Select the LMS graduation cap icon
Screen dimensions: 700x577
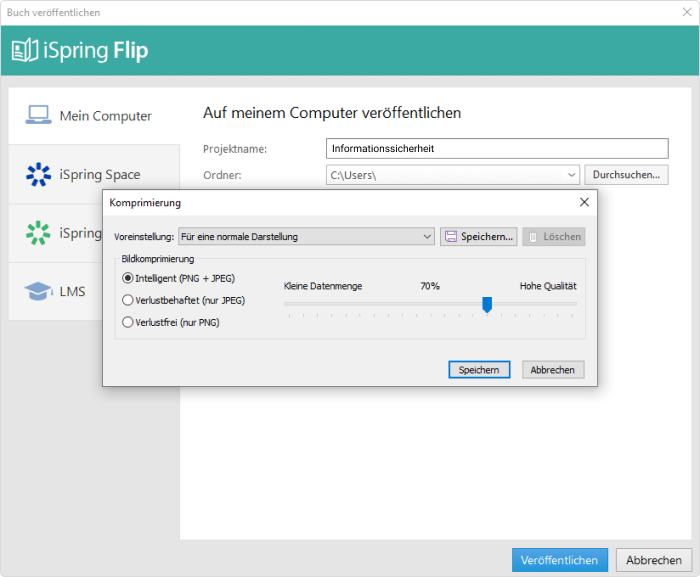tap(38, 291)
